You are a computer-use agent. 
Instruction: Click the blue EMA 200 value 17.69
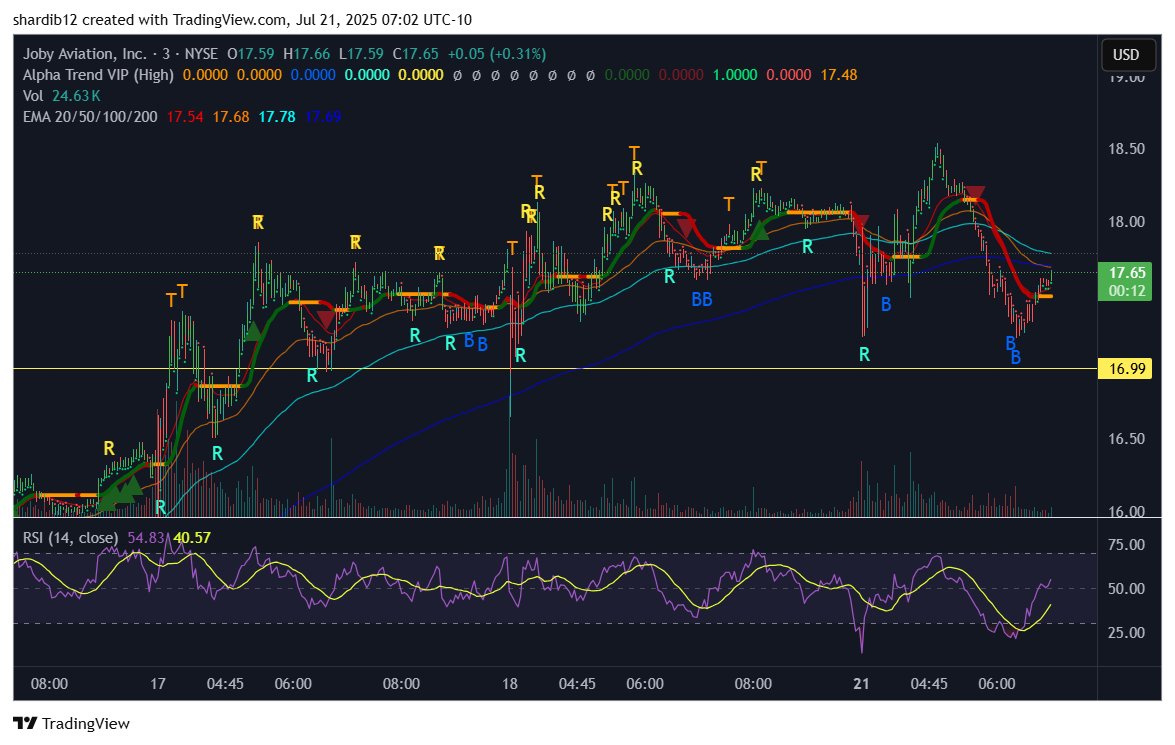324,117
